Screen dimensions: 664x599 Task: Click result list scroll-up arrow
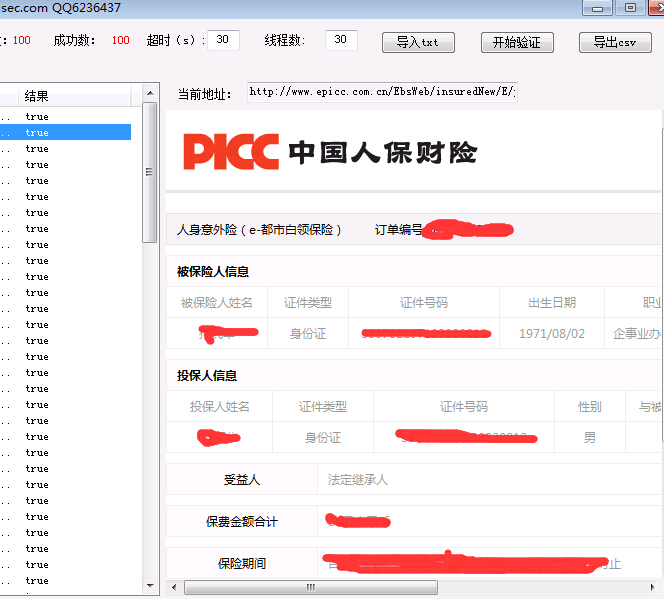pyautogui.click(x=150, y=93)
